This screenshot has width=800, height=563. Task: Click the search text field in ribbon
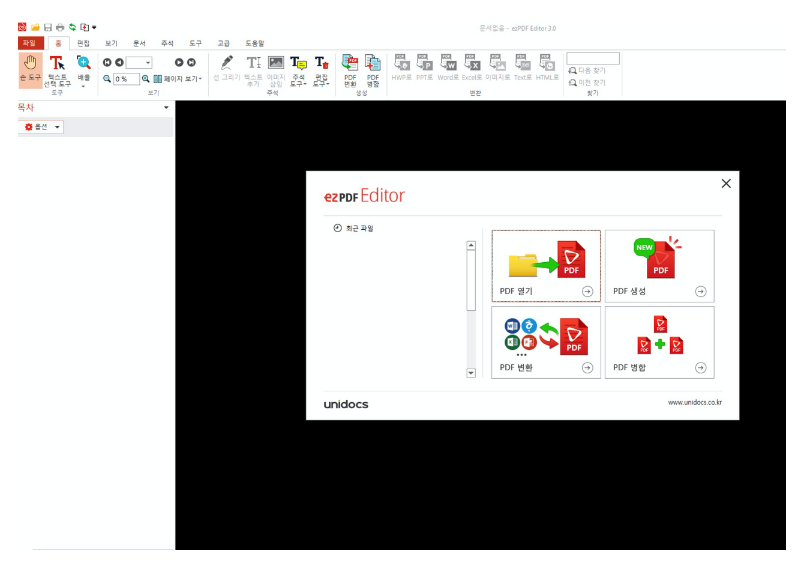click(x=593, y=58)
